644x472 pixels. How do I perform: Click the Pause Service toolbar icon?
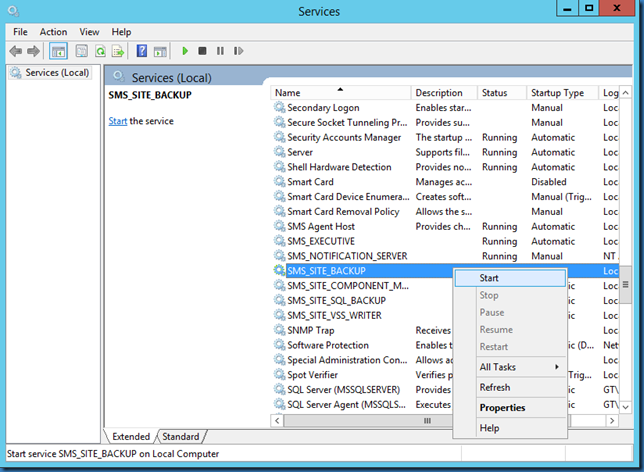click(219, 51)
